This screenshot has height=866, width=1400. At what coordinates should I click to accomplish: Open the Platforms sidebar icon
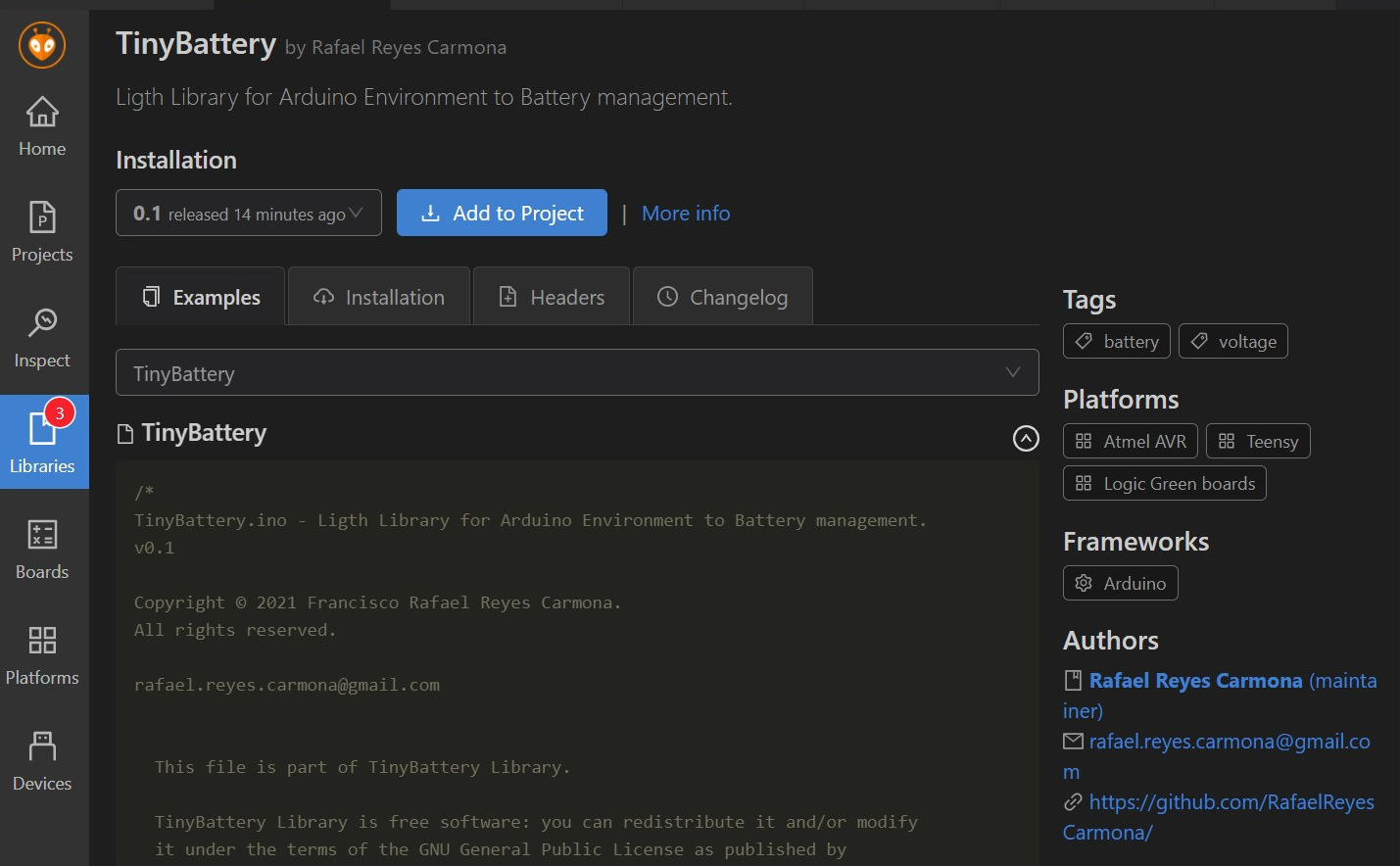[42, 655]
